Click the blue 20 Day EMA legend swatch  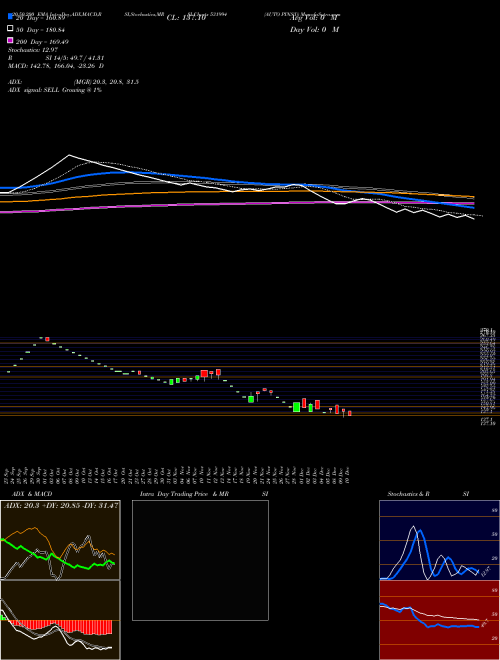(x=10, y=17)
